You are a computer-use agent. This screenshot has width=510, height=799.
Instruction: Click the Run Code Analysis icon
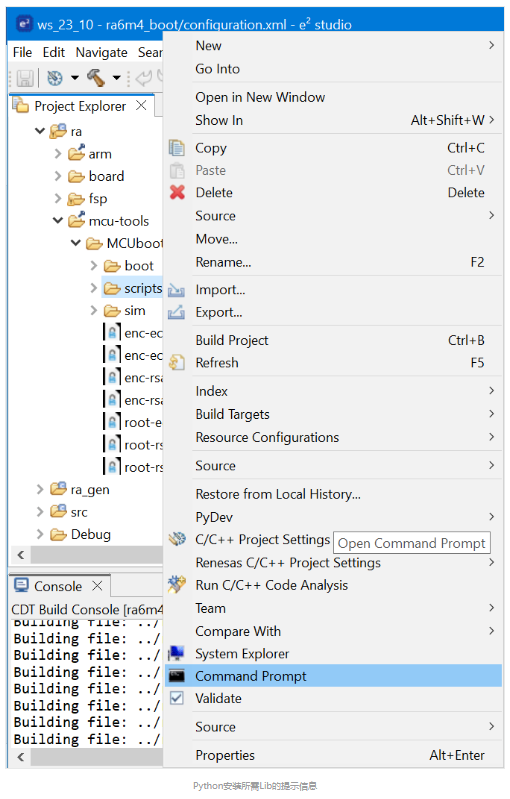point(176,584)
